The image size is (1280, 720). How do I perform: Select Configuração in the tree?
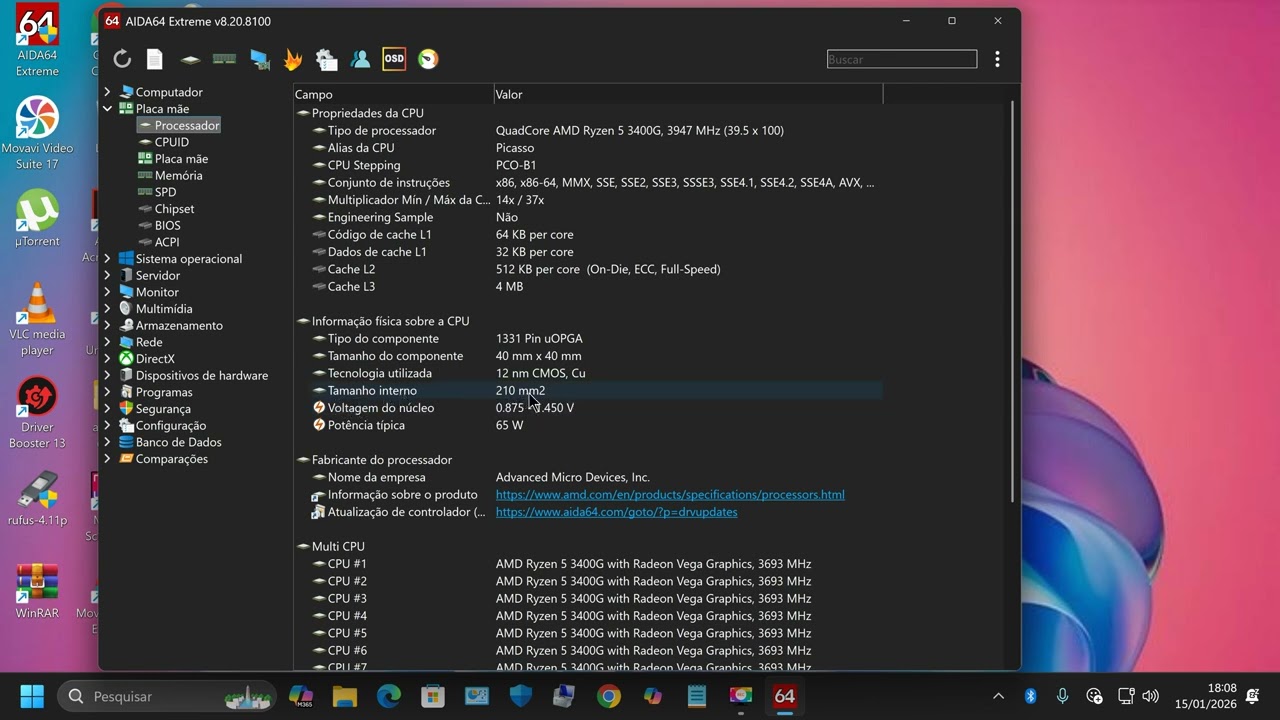(171, 425)
